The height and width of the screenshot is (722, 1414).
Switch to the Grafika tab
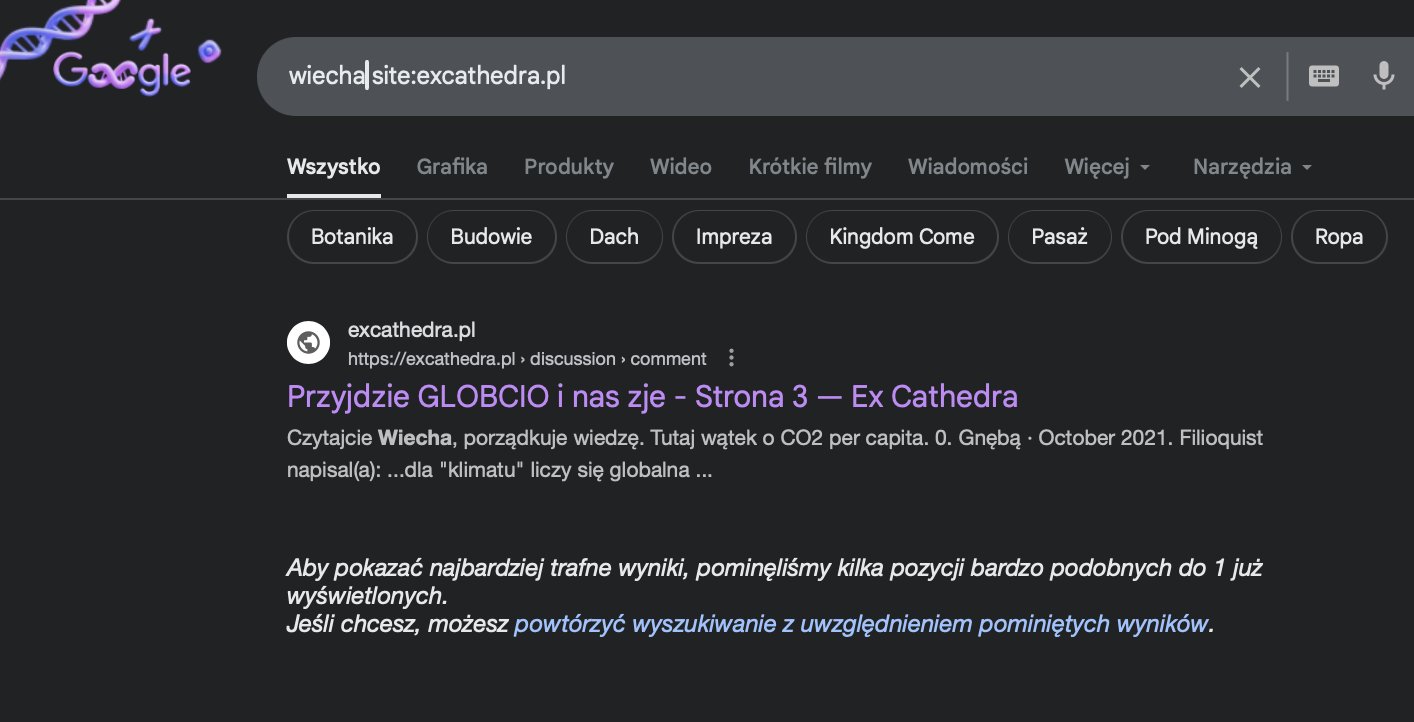coord(452,167)
